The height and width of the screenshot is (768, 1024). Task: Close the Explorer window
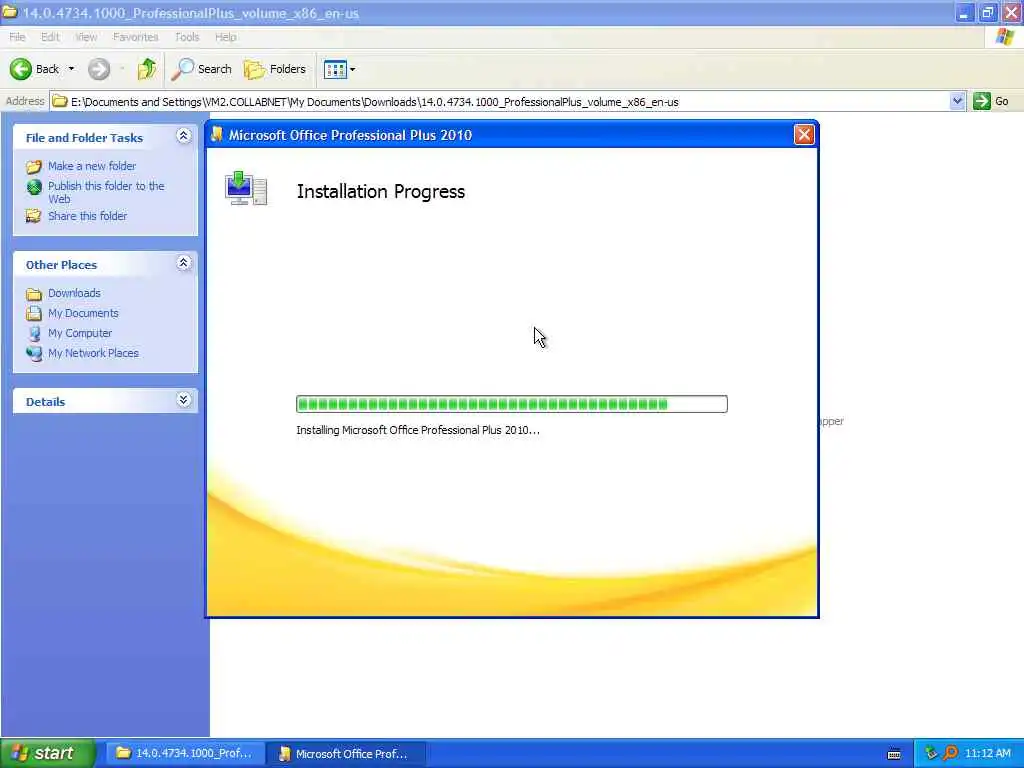coord(1011,13)
